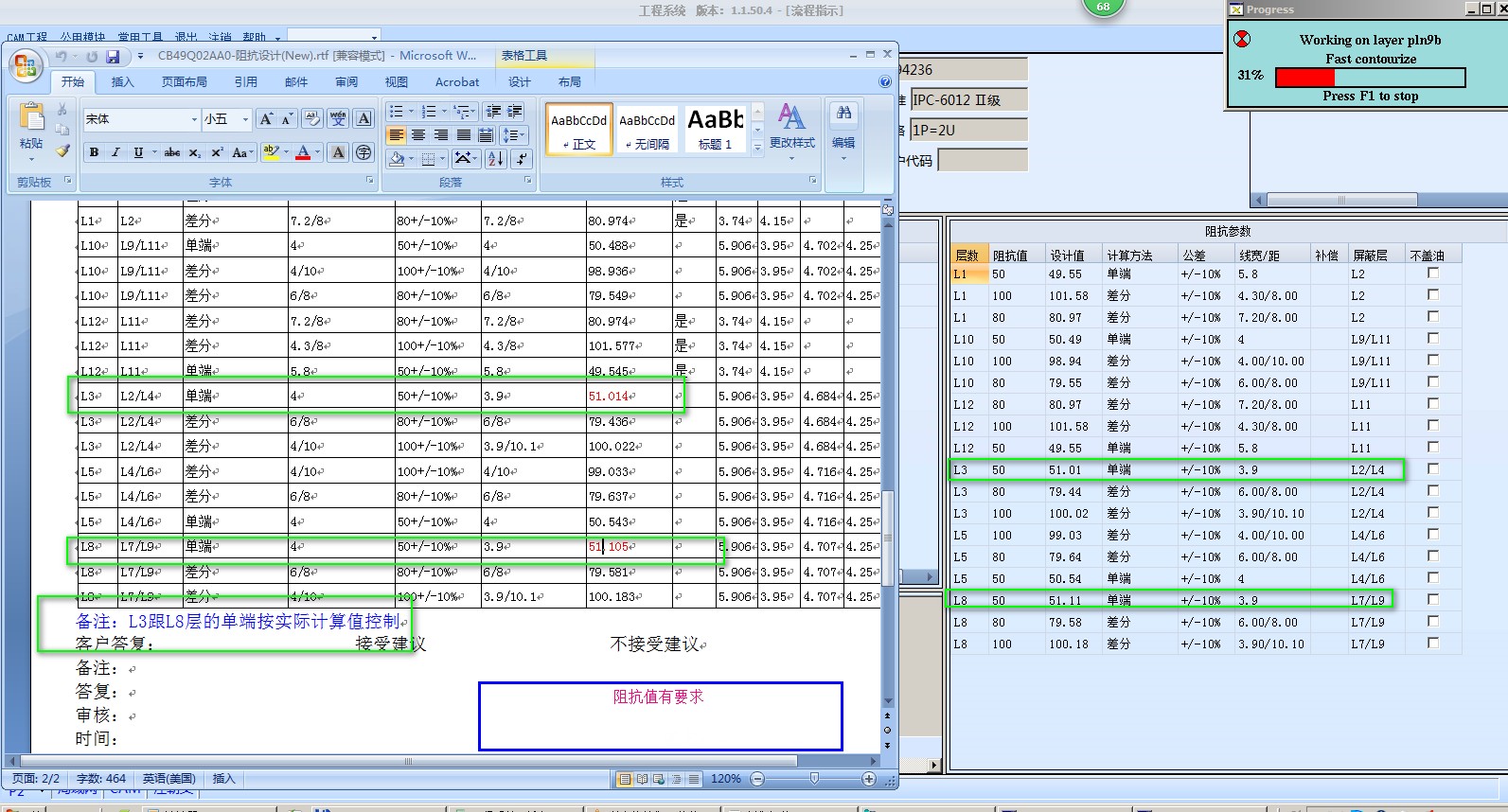Decrease paragraph indent
Image resolution: width=1508 pixels, height=812 pixels.
coord(493,112)
